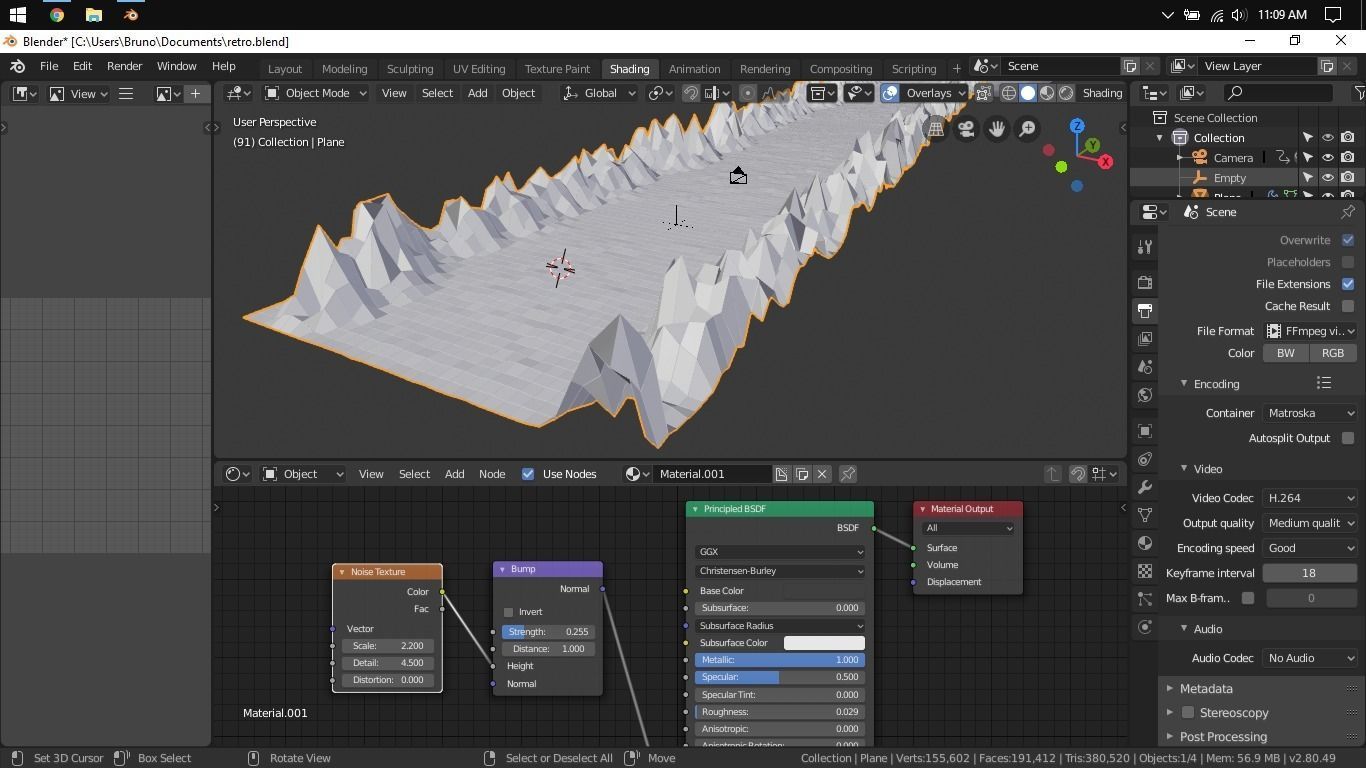
Task: Expand the Metadata panel
Action: (x=1205, y=689)
